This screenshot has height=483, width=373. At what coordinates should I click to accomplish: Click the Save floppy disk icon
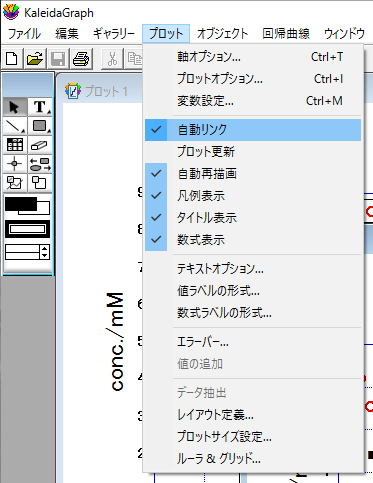pyautogui.click(x=58, y=59)
